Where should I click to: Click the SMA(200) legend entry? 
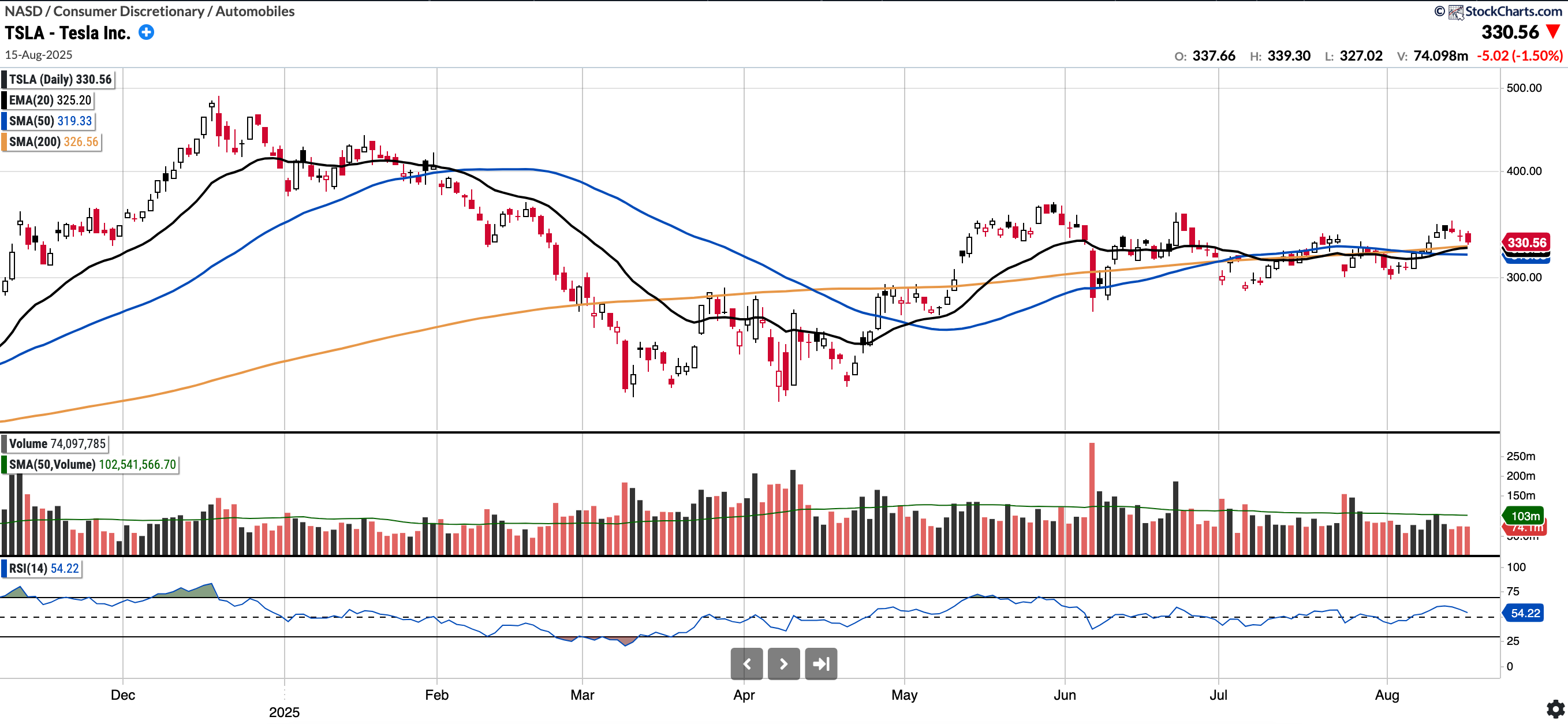tap(53, 141)
